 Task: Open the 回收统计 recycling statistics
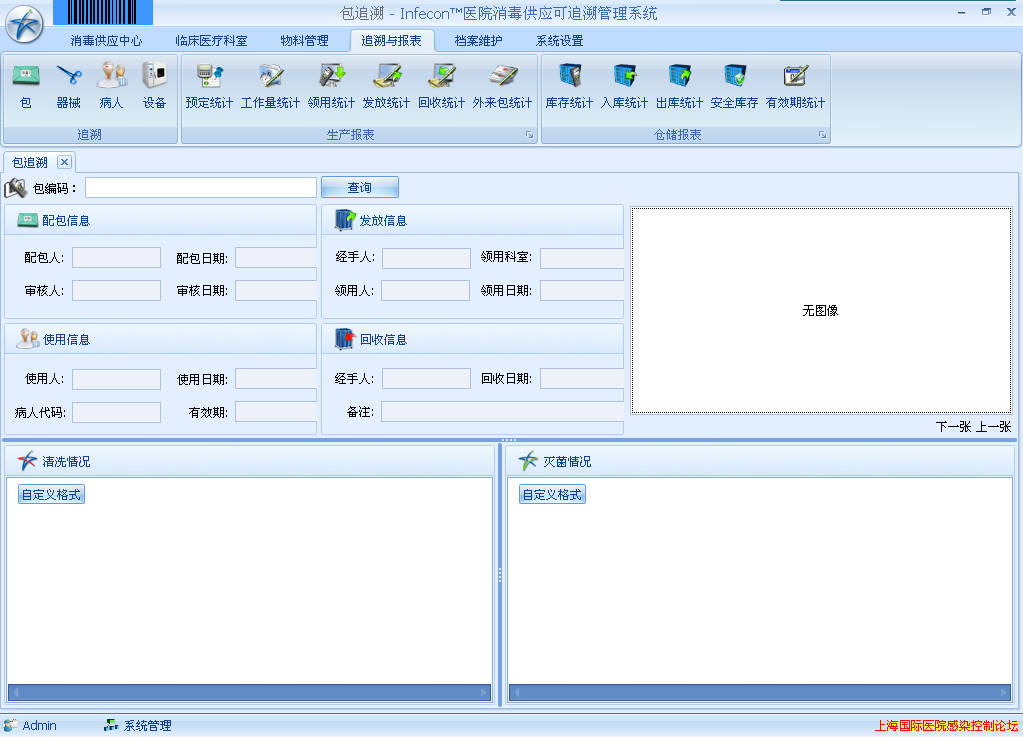coord(440,83)
